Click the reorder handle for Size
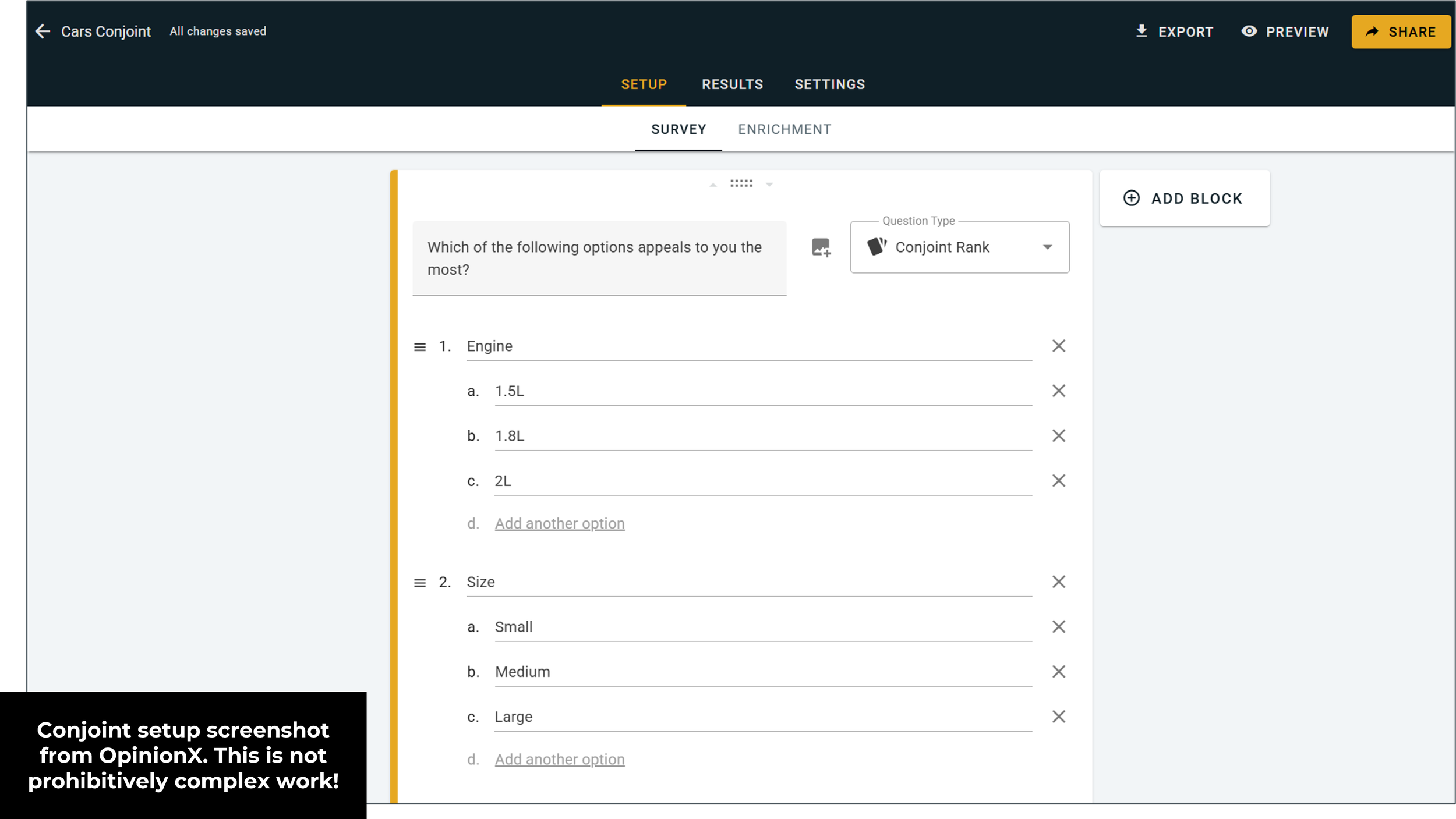This screenshot has height=819, width=1456. [420, 583]
